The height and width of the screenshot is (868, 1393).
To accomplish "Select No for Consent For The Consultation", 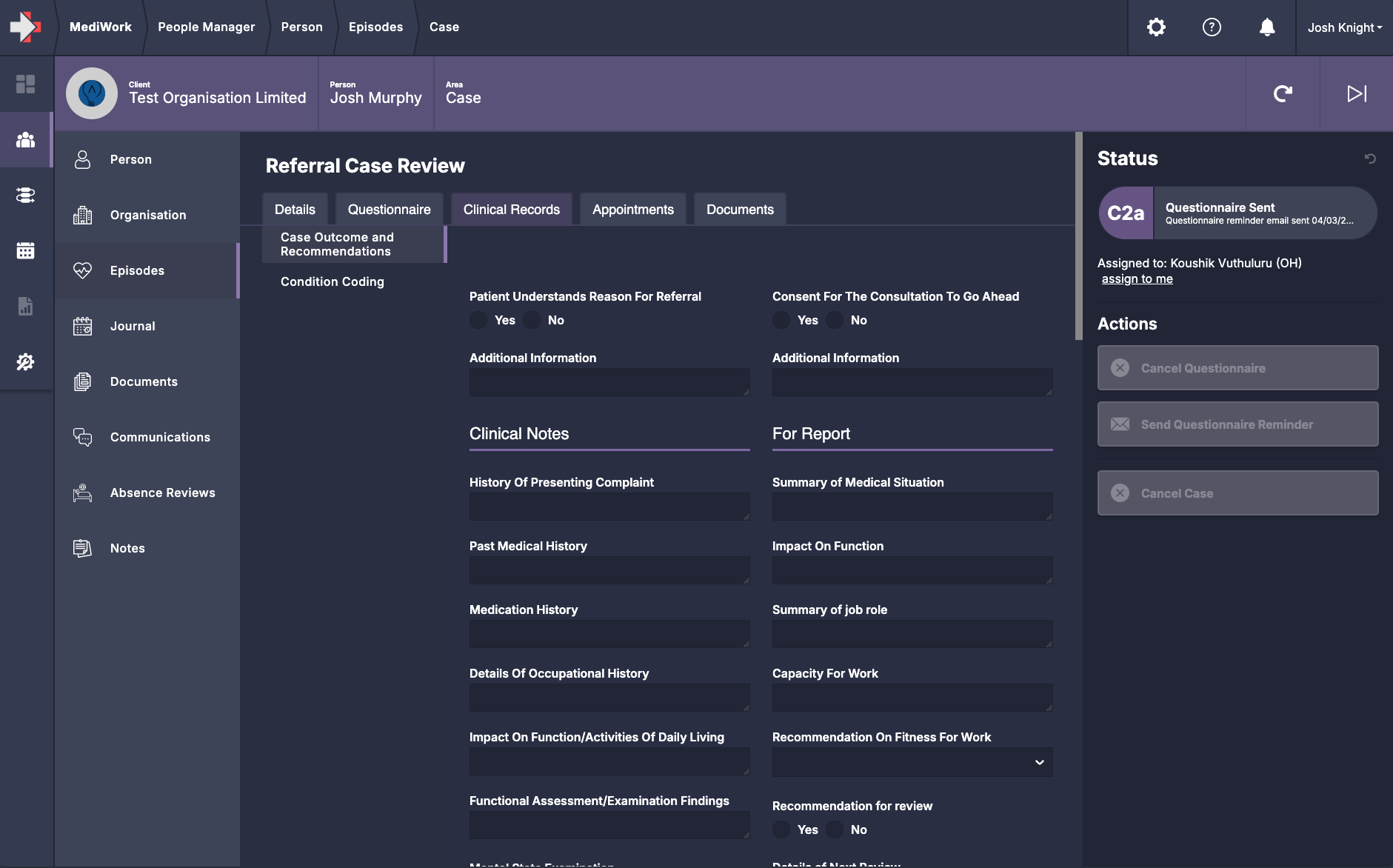I will point(835,320).
